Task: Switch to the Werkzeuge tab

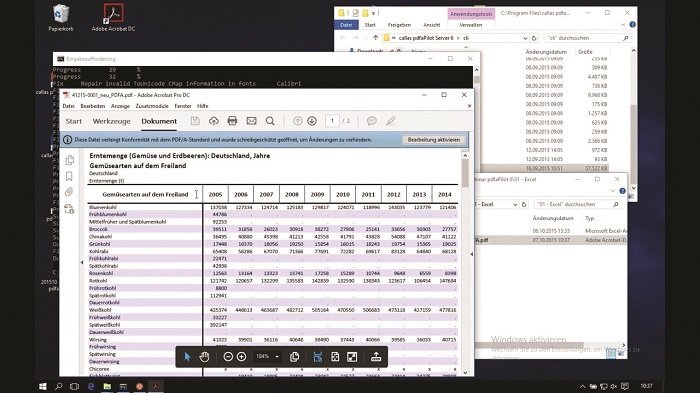Action: pyautogui.click(x=112, y=121)
